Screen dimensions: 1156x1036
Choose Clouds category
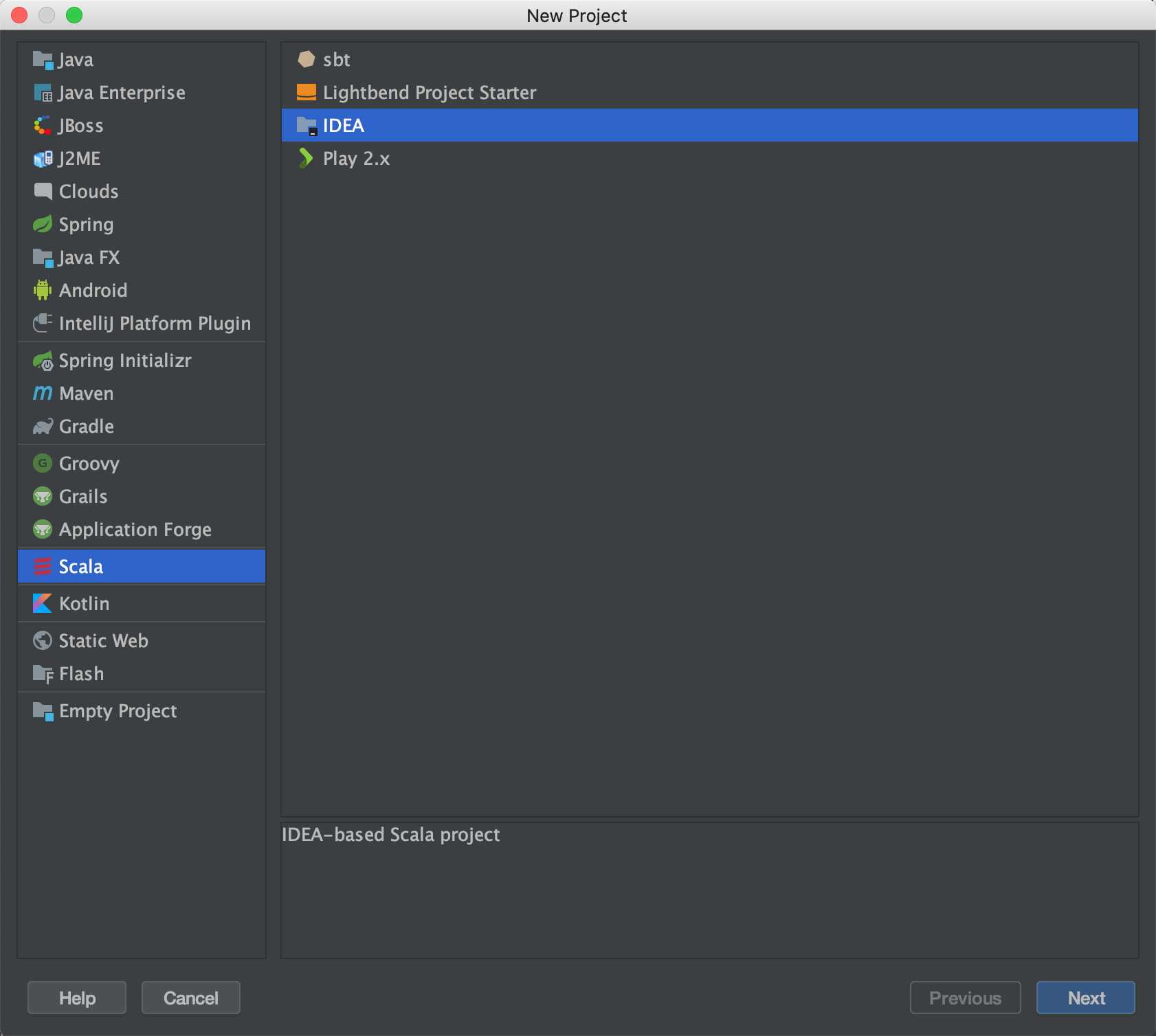[142, 192]
